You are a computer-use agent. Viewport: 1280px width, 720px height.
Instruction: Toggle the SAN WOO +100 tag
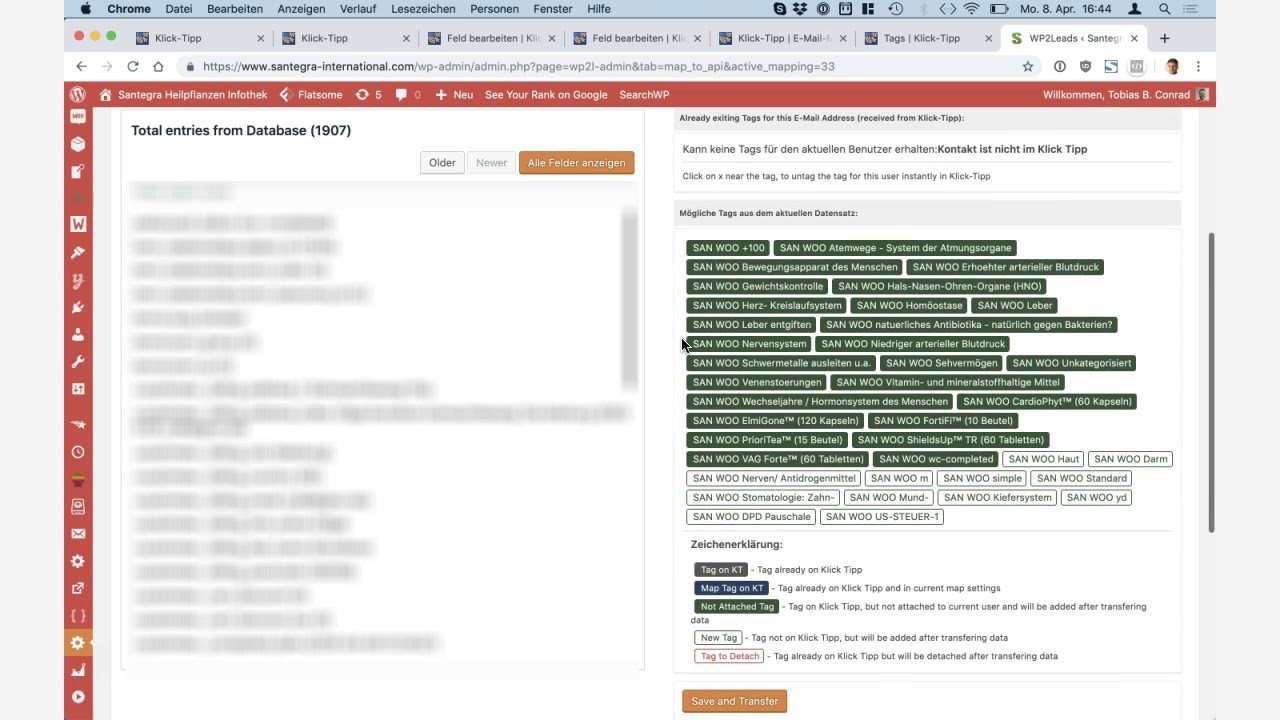pos(728,248)
